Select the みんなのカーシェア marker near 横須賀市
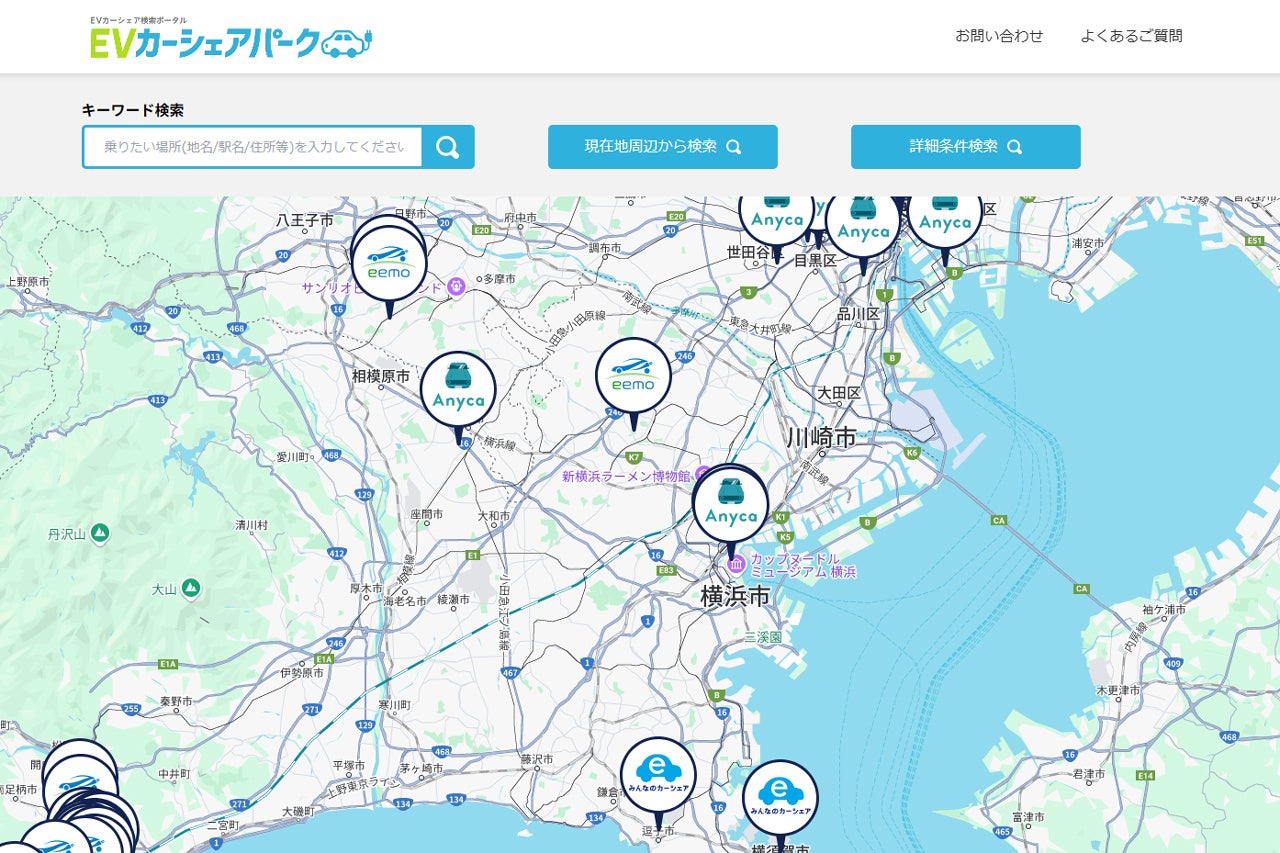Screen dimensions: 1280x853 click(780, 799)
